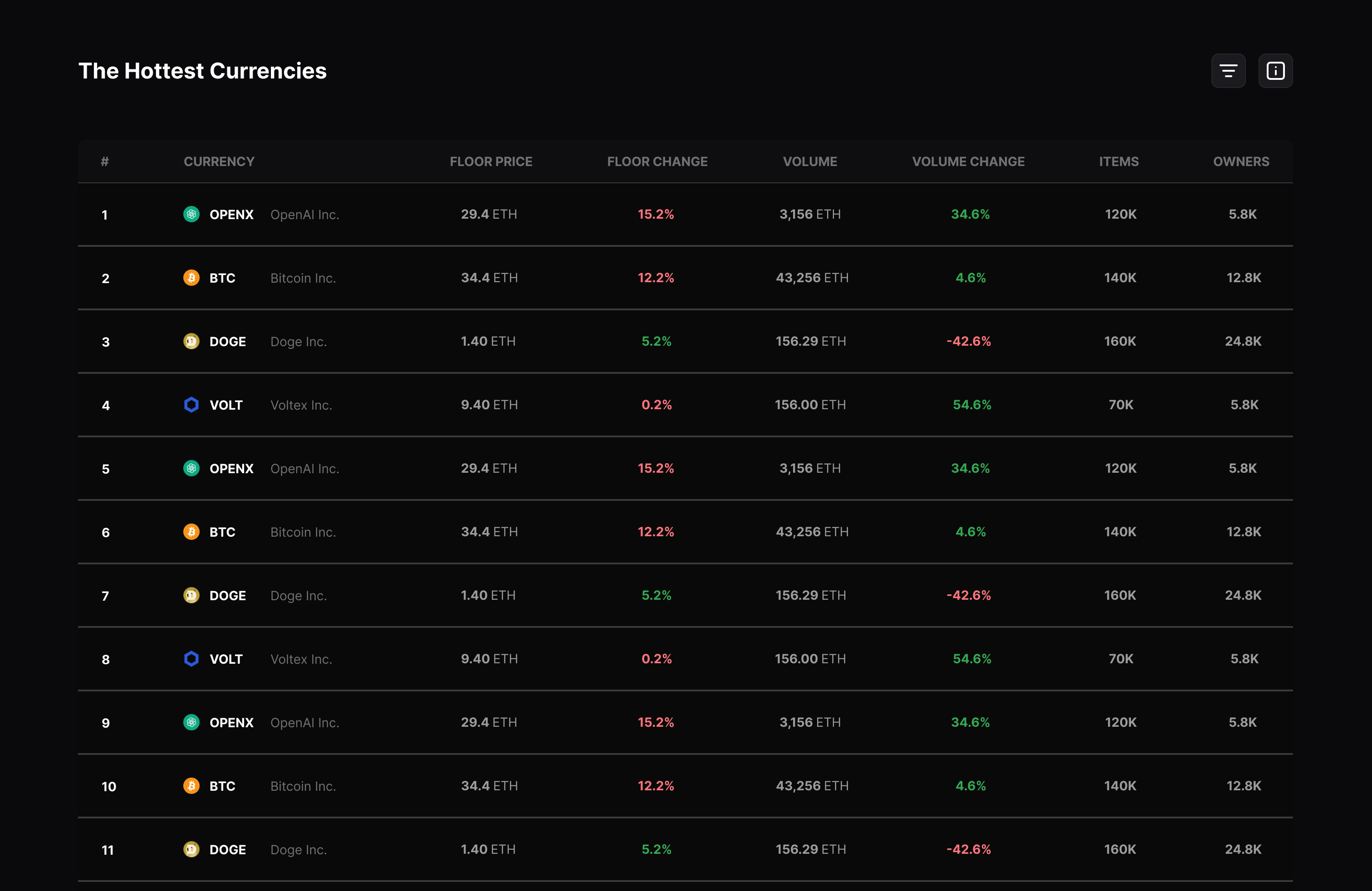
Task: Select VOLT ticker in row 4
Action: click(226, 405)
